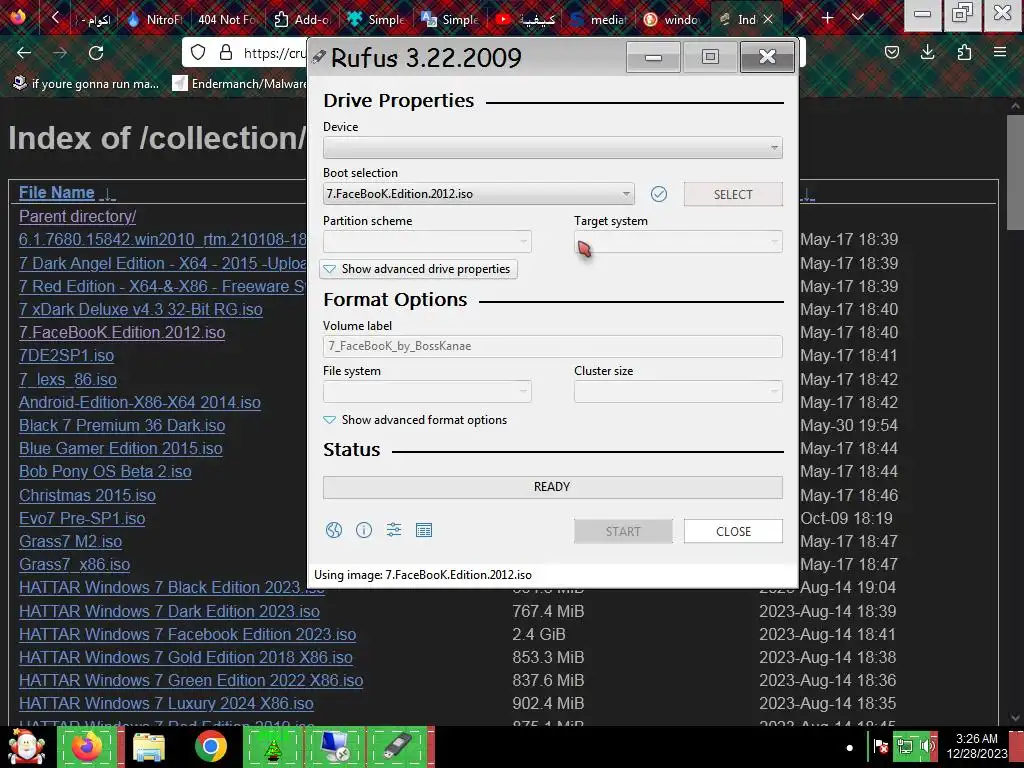
Task: Click the volume speaker tray icon
Action: pyautogui.click(x=927, y=746)
